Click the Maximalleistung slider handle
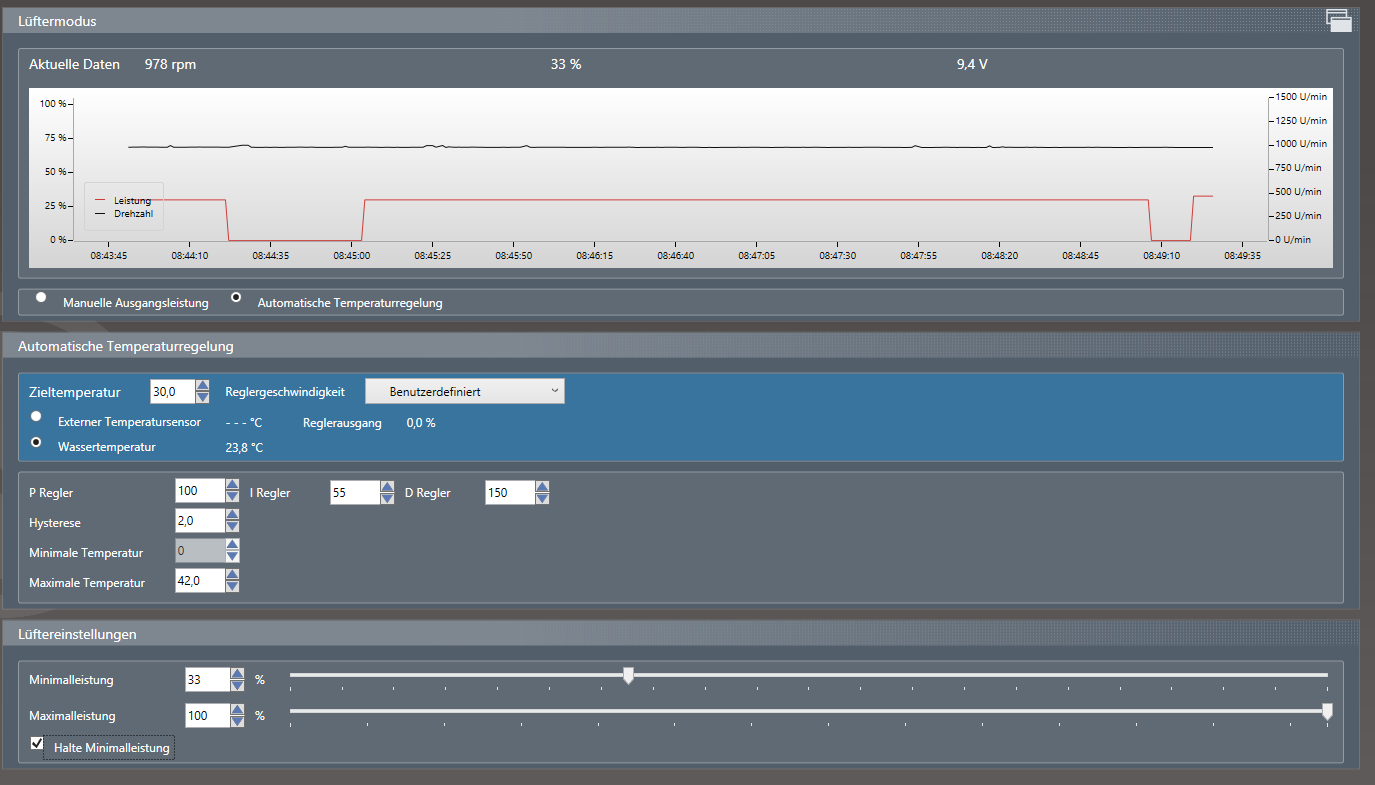The image size is (1375, 785). click(x=1327, y=712)
